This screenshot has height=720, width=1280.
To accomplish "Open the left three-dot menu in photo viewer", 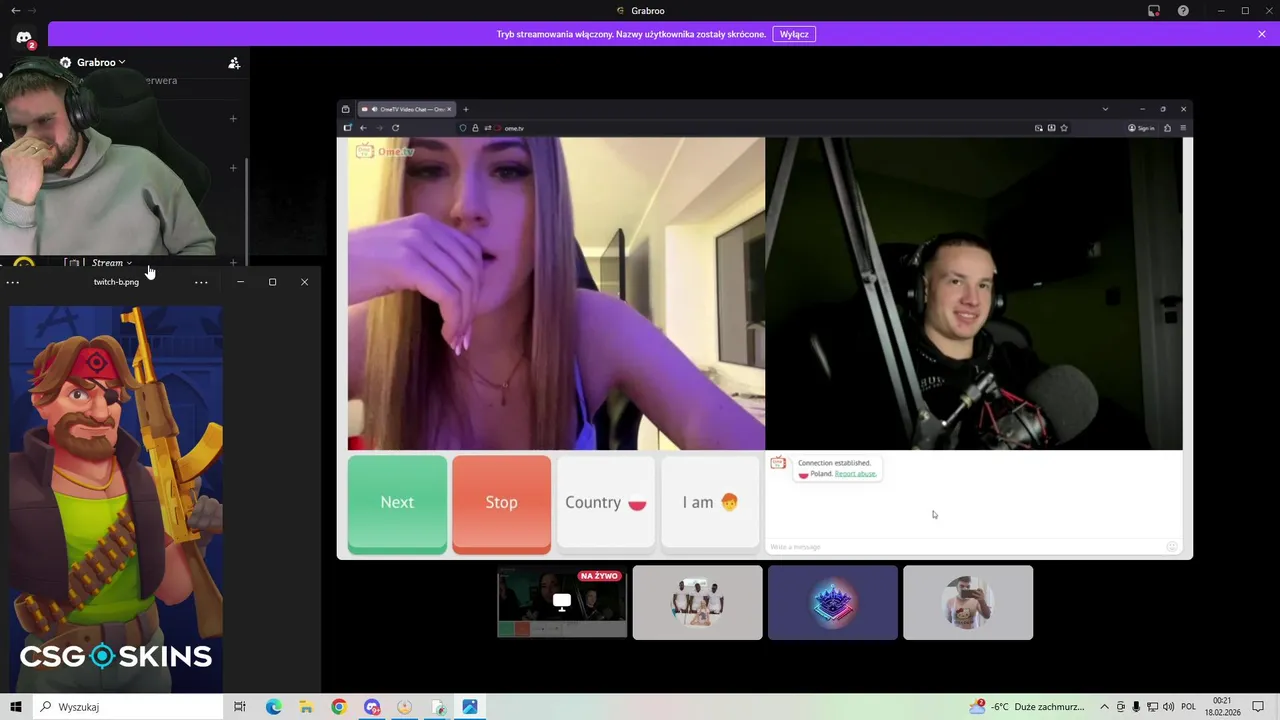I will coord(12,282).
